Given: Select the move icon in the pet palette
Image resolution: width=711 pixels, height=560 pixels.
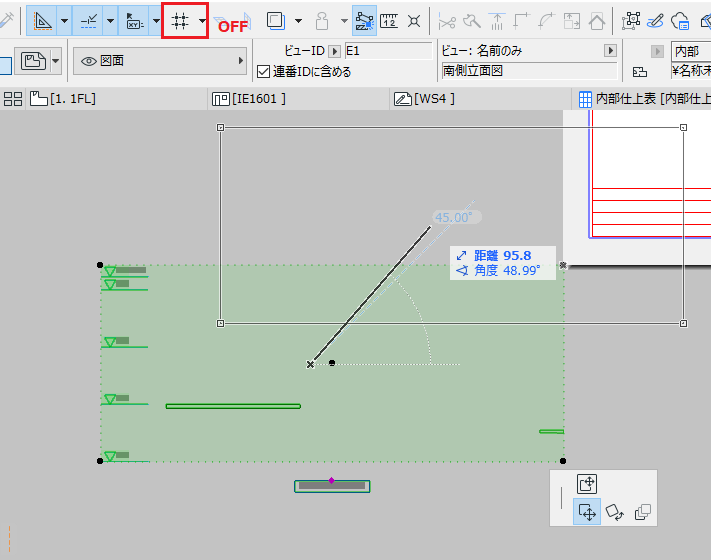Looking at the screenshot, I should click(587, 512).
